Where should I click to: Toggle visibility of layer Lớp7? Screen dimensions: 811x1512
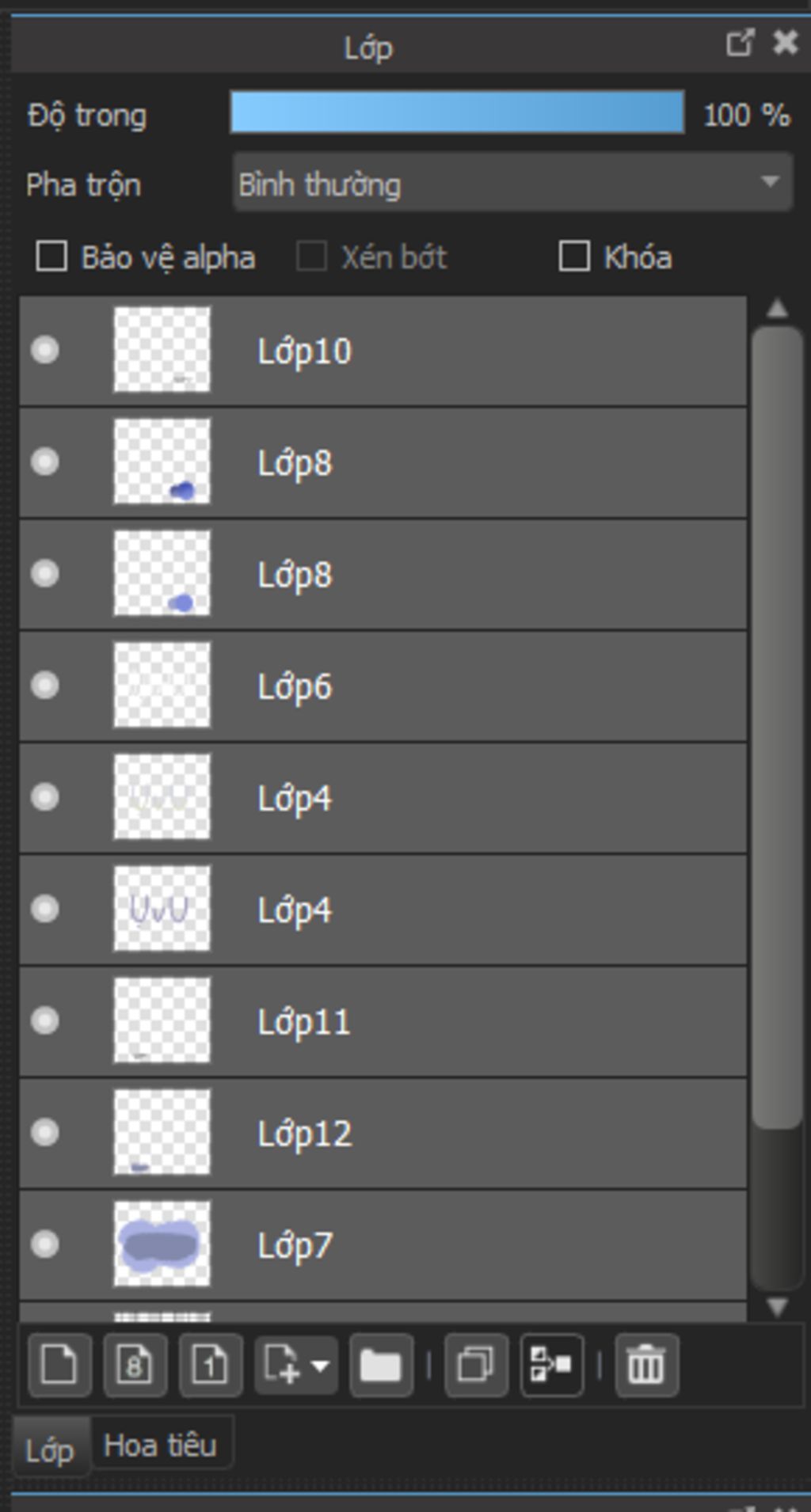(x=45, y=1244)
